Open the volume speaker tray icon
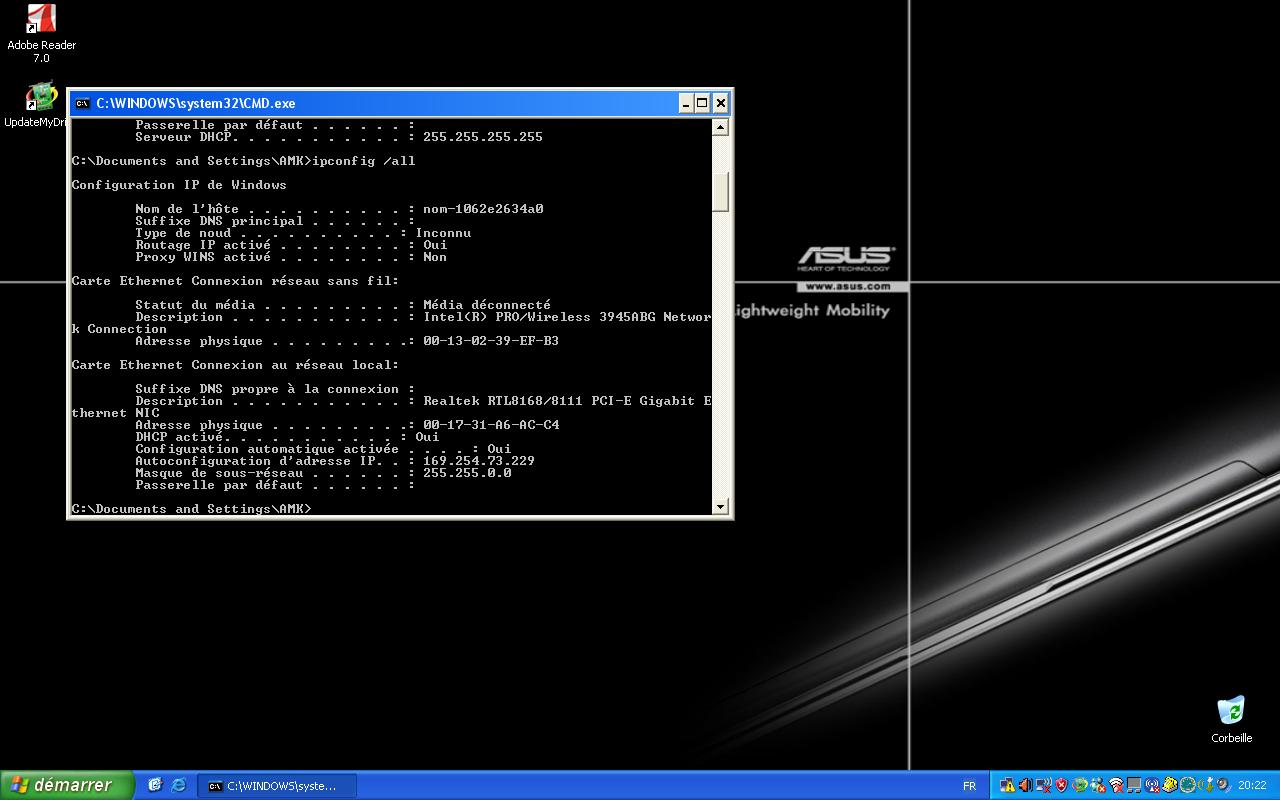This screenshot has width=1280, height=800. pyautogui.click(x=1025, y=785)
